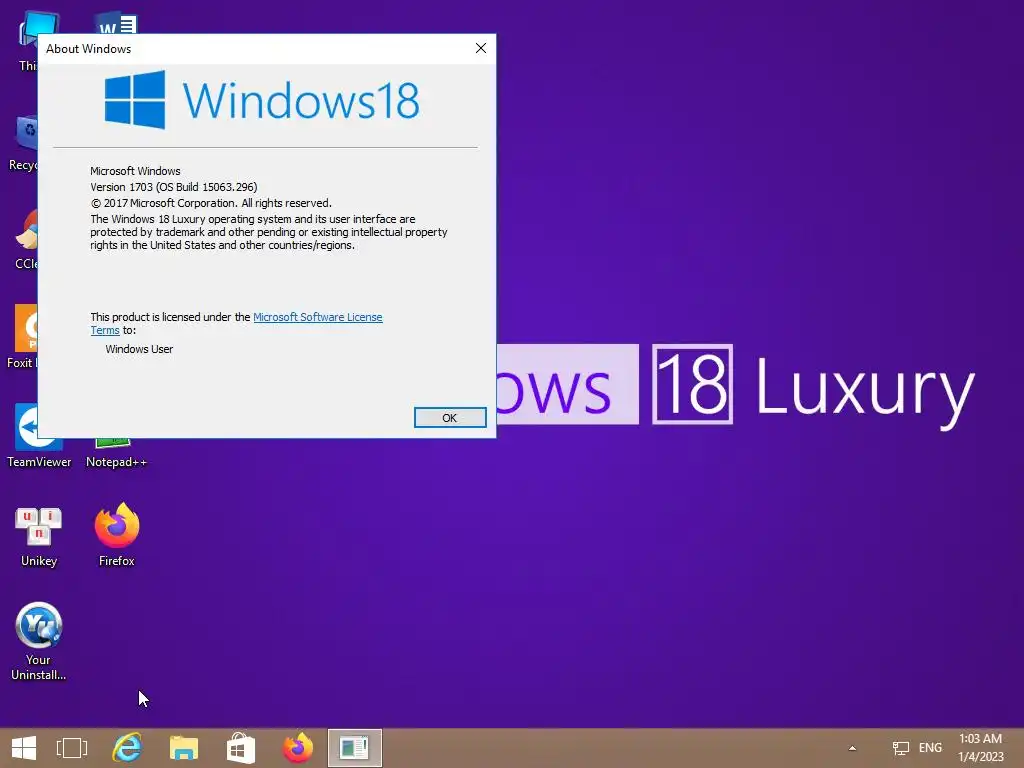Viewport: 1024px width, 768px height.
Task: Close the About Windows dialog
Action: [481, 48]
